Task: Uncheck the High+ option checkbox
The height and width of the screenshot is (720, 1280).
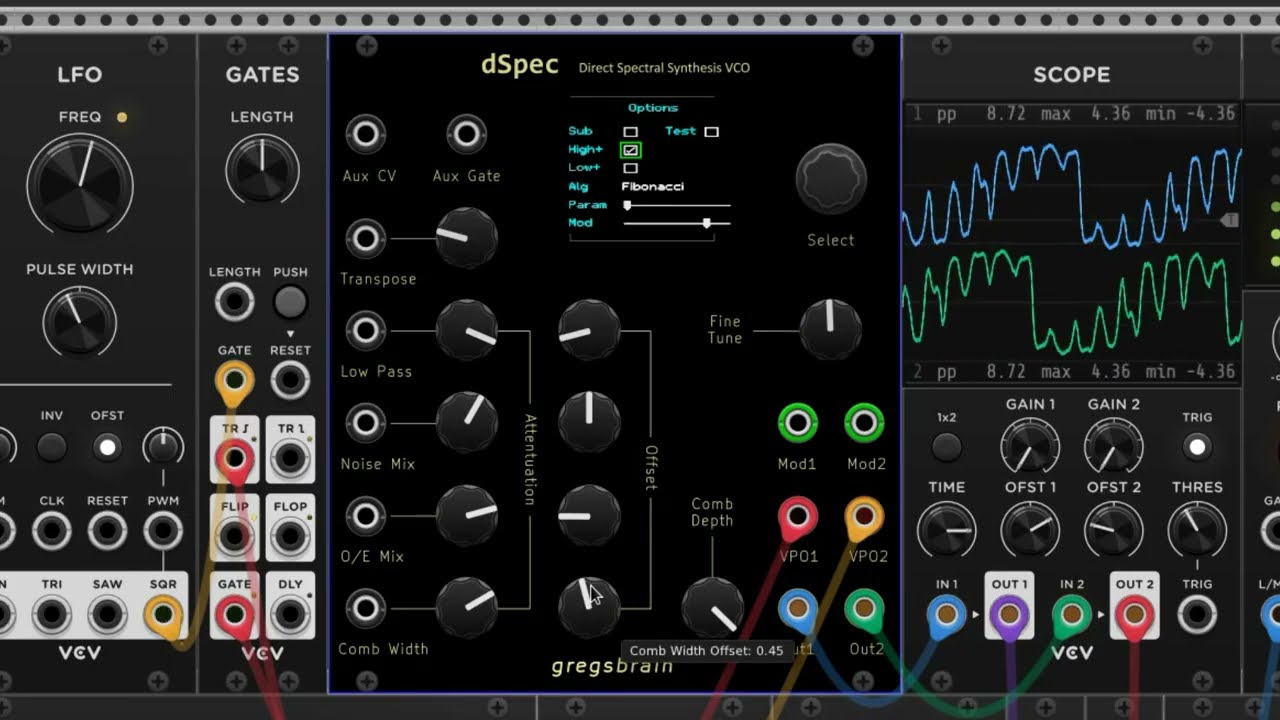Action: (631, 150)
